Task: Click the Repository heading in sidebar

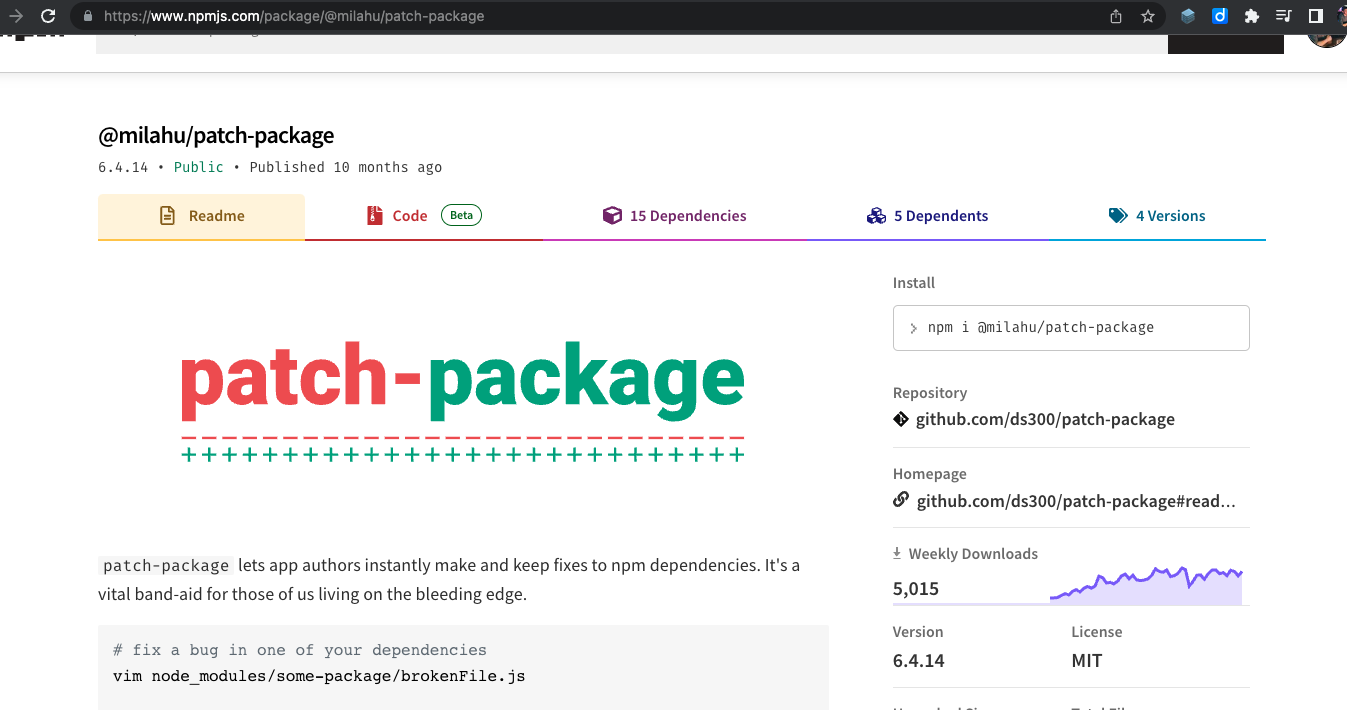Action: pos(930,393)
